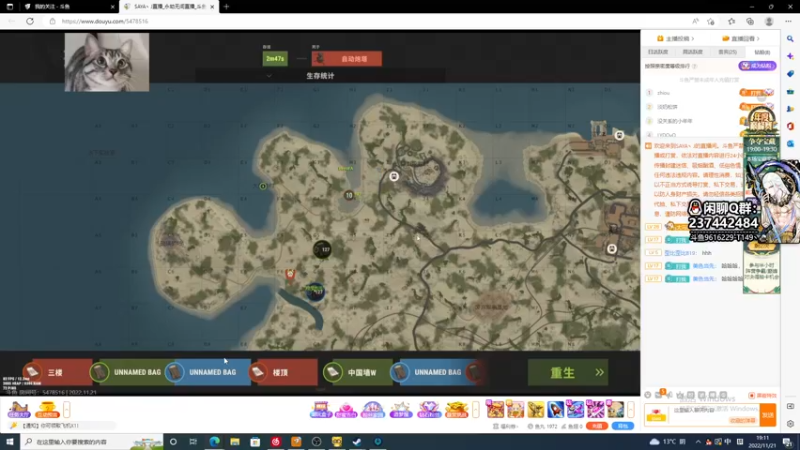This screenshot has width=800, height=450.
Task: Click the red auto-respawn button at top
Action: (346, 59)
